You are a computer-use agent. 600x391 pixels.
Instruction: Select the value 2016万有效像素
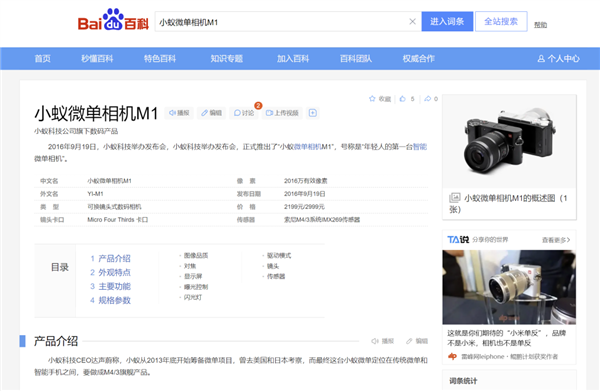tap(305, 181)
